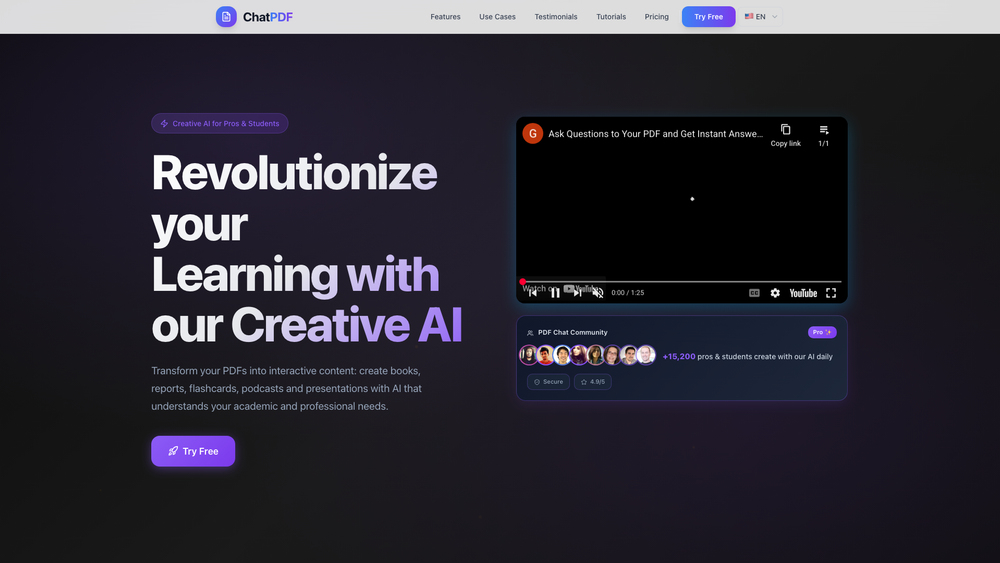Skip to next video

point(577,293)
